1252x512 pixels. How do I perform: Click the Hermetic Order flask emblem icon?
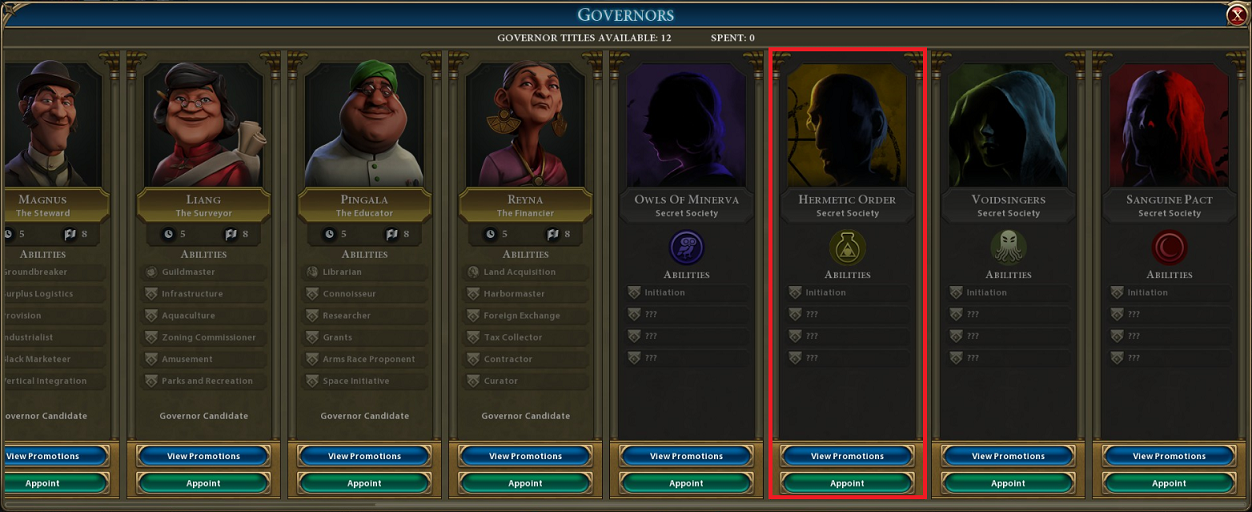pos(847,248)
